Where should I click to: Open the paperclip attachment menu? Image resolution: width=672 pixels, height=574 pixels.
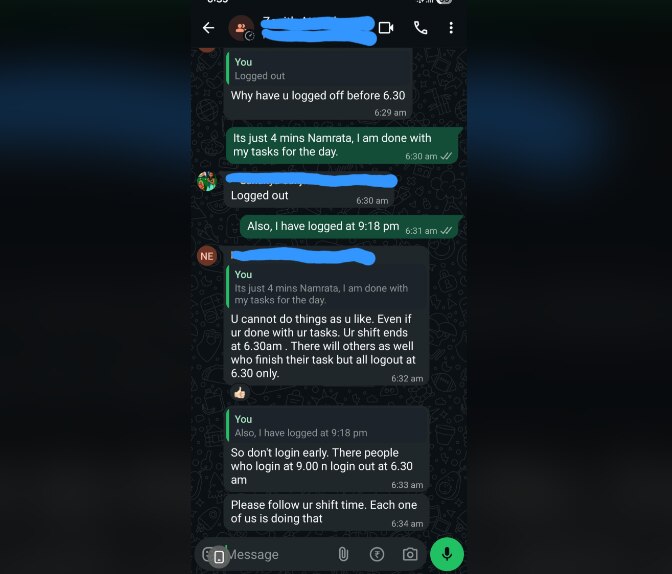coord(343,554)
